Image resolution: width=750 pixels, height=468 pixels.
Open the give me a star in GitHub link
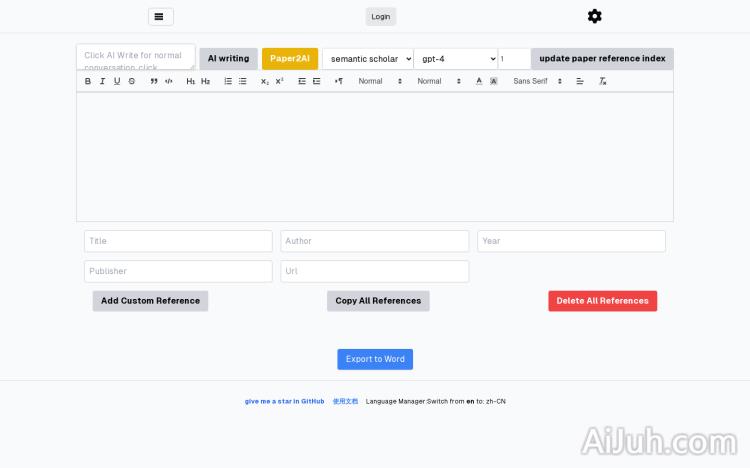284,401
